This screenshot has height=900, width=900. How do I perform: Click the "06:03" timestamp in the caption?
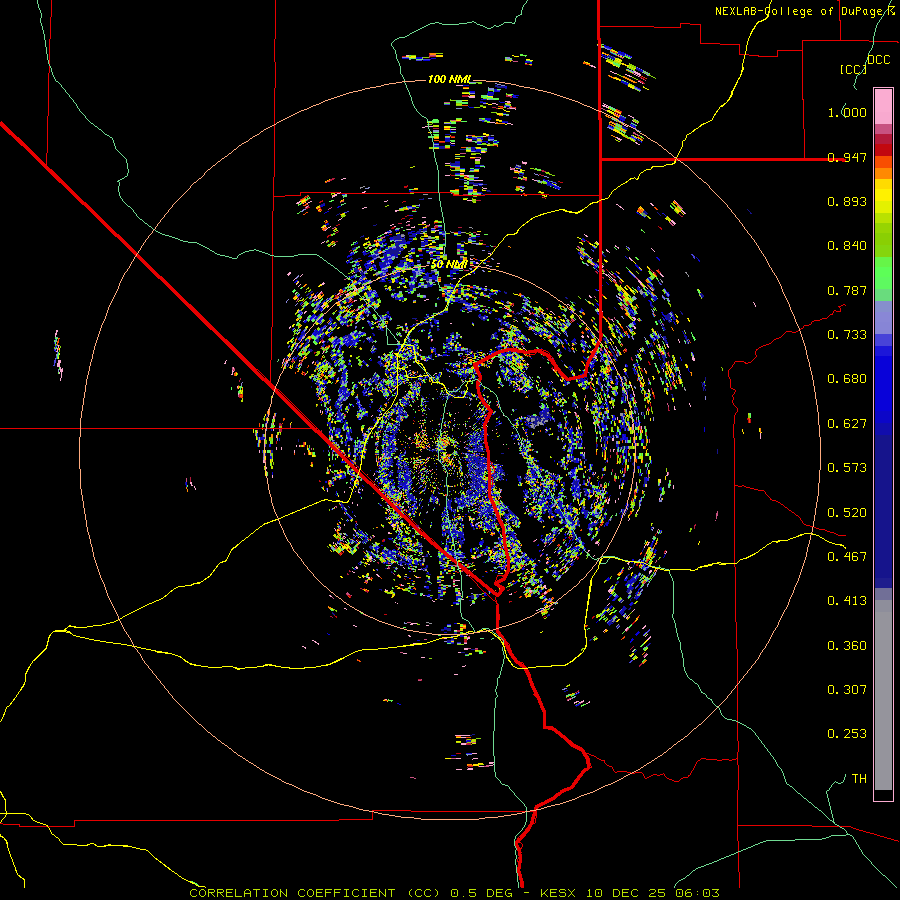tap(698, 893)
